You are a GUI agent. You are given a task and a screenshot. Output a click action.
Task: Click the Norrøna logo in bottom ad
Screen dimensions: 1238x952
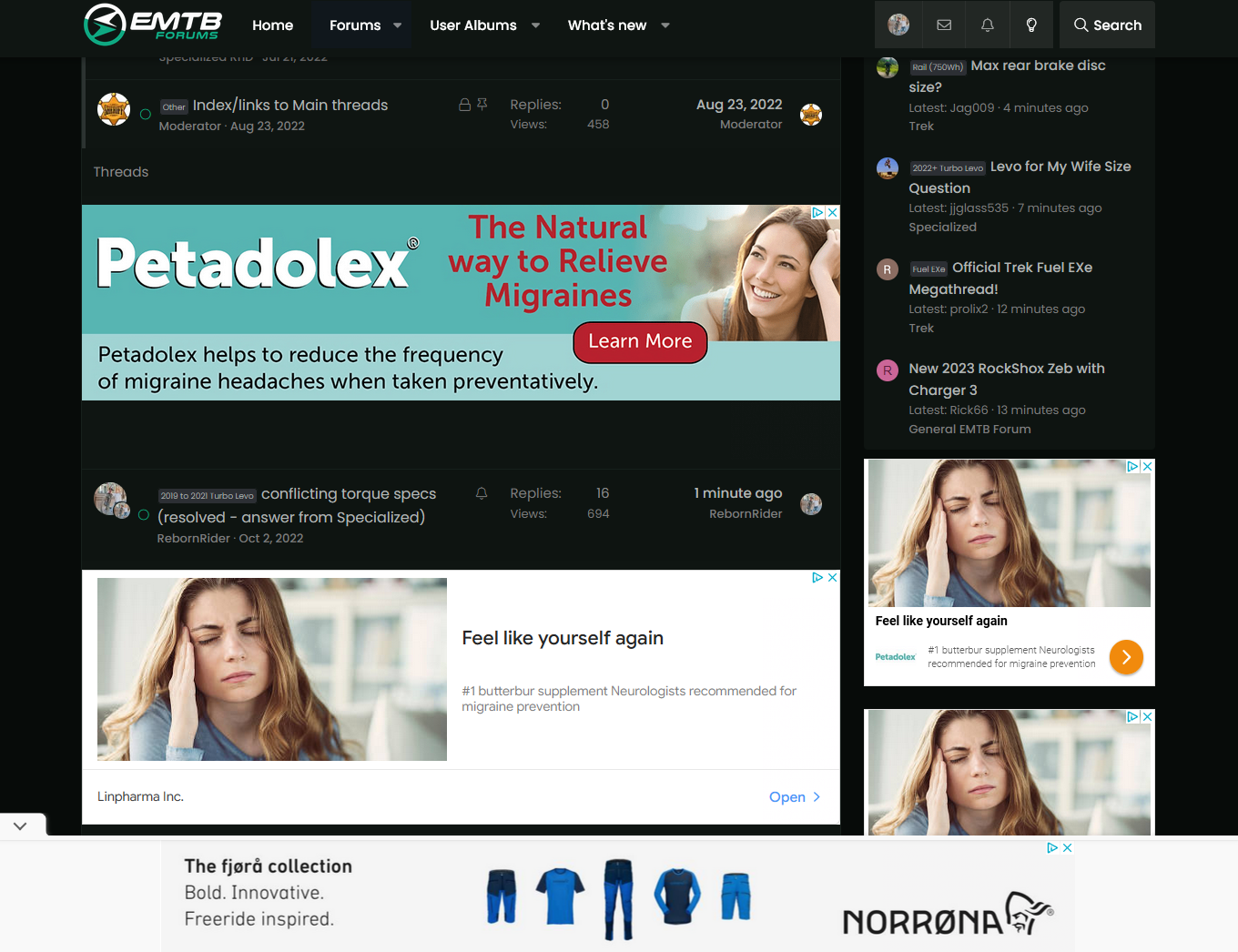(x=949, y=914)
